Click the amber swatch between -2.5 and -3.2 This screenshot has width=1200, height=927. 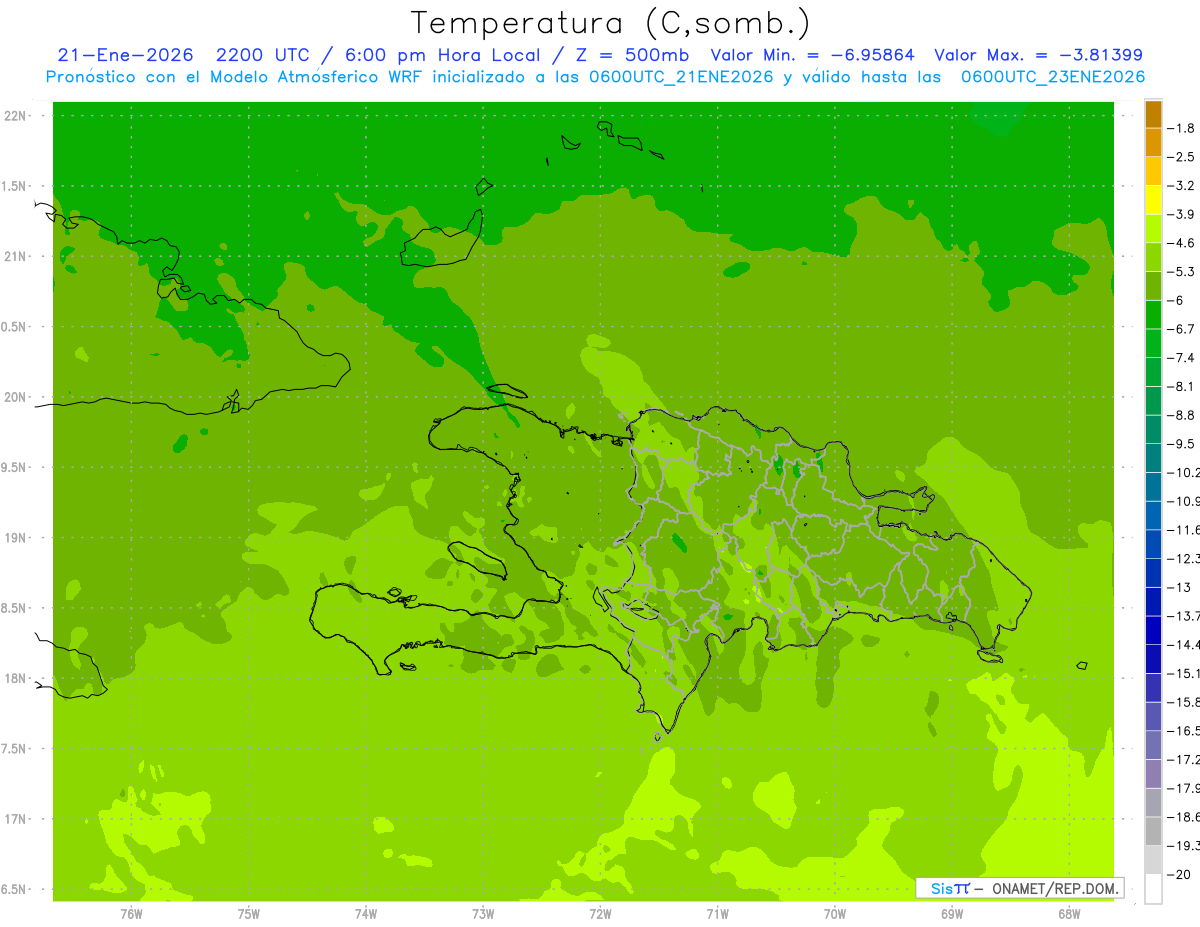tap(1153, 171)
